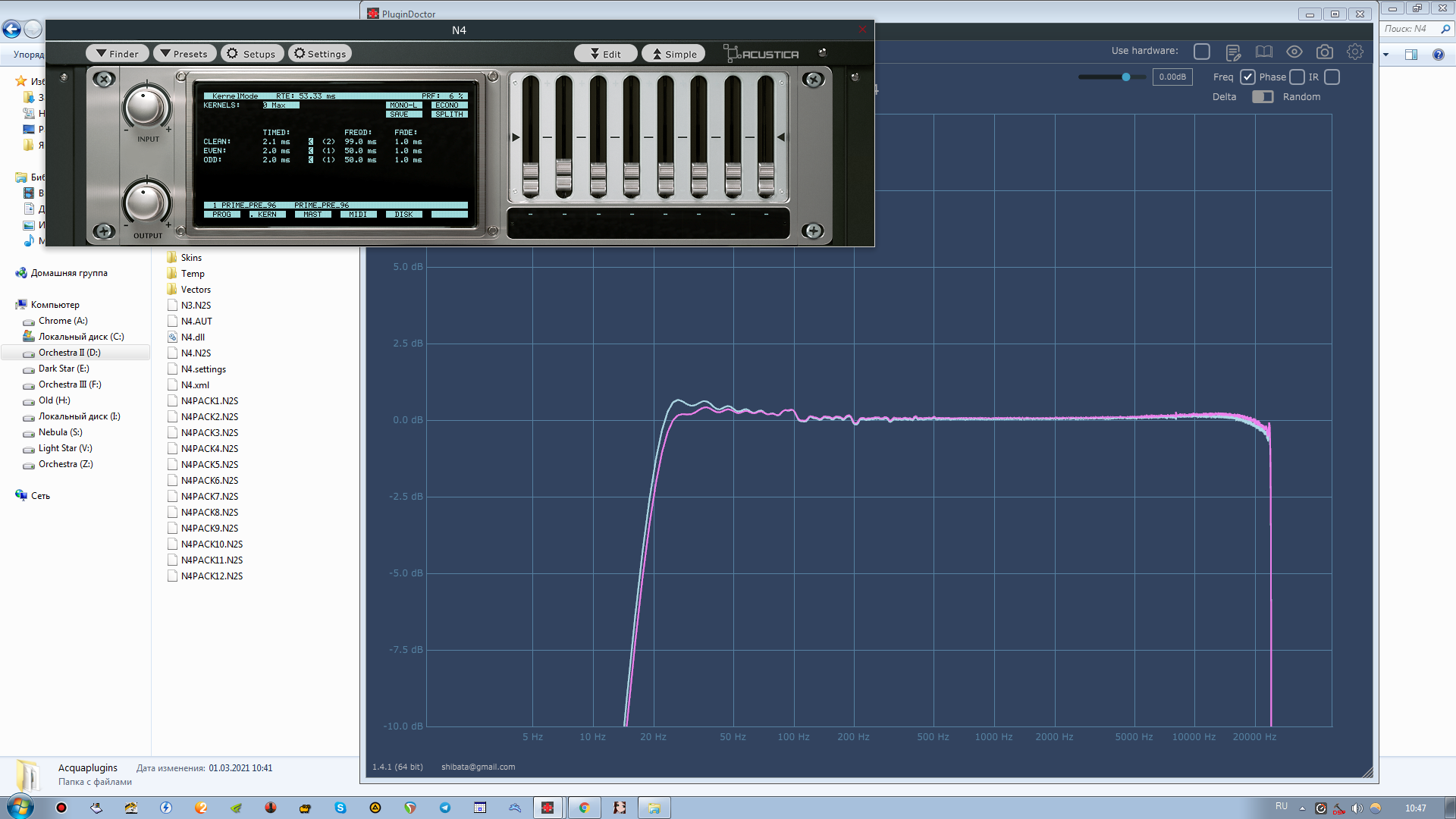Click the Acustica logo
The height and width of the screenshot is (819, 1456).
(x=761, y=54)
